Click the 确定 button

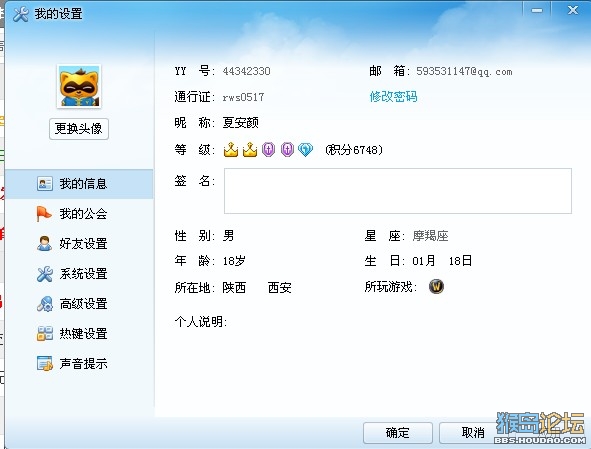click(398, 433)
